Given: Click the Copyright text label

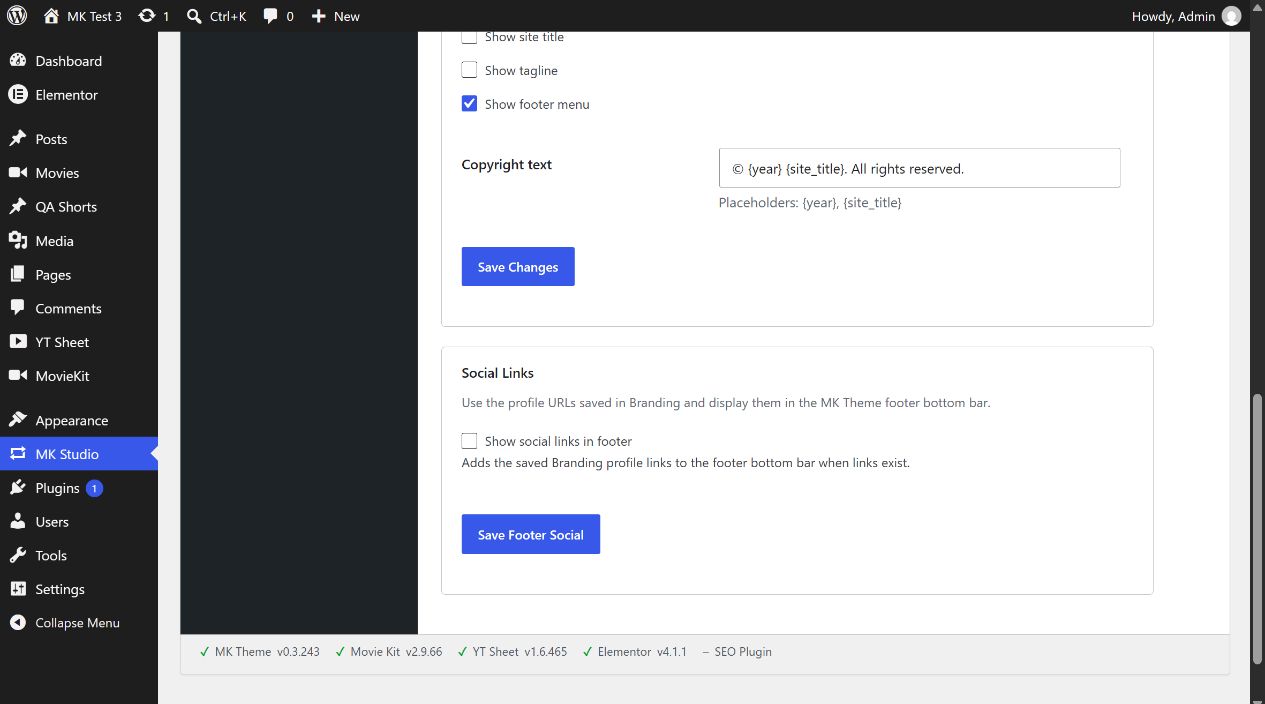Looking at the screenshot, I should click(507, 165).
